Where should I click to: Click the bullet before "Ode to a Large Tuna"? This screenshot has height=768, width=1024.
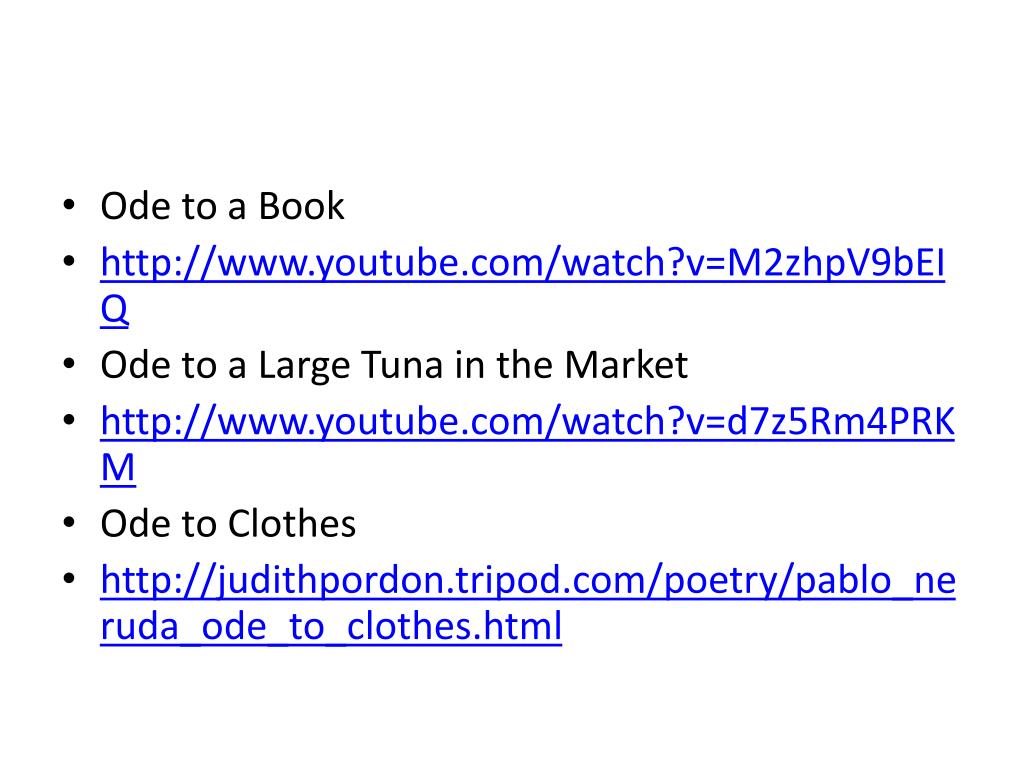[x=69, y=364]
